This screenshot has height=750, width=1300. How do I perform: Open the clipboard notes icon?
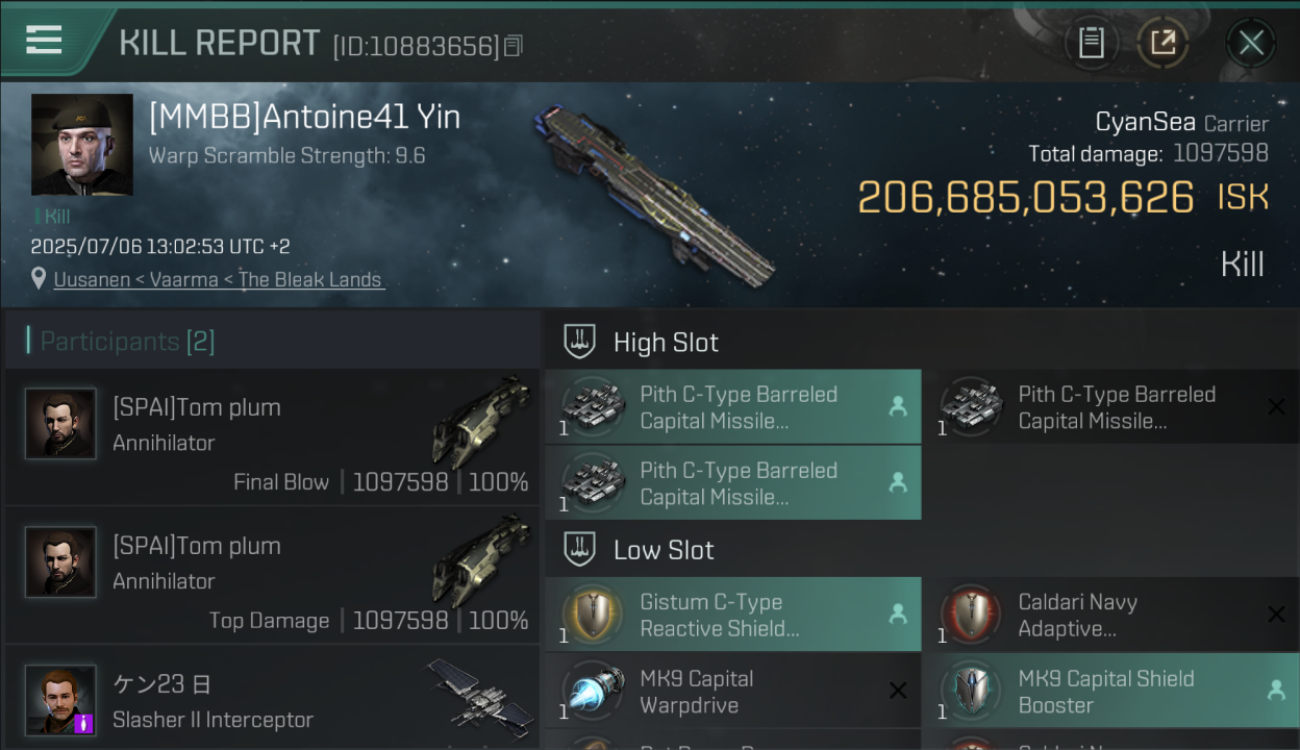pos(1091,43)
